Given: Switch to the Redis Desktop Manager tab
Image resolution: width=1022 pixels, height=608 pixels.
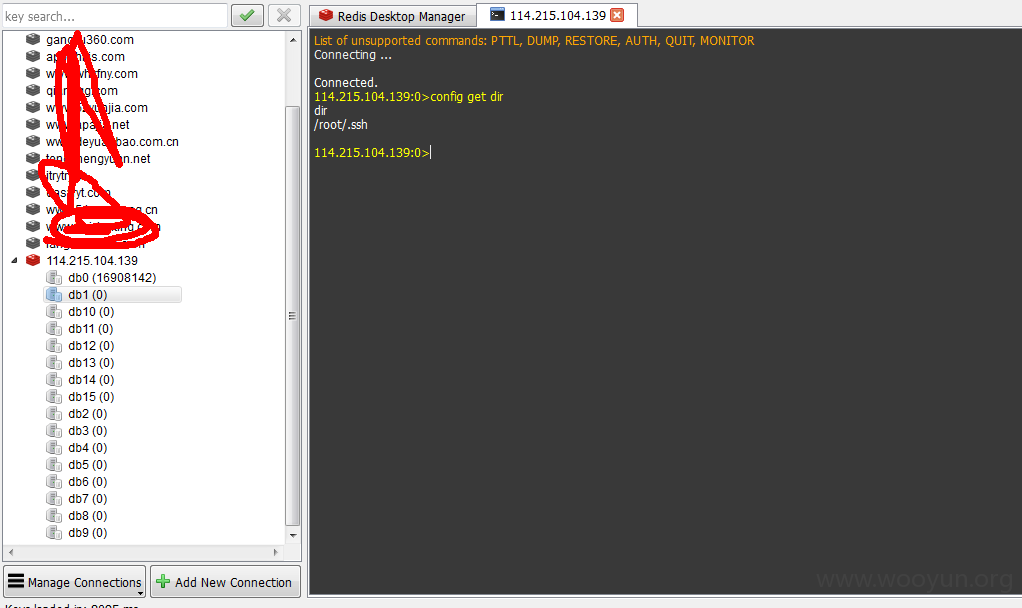Looking at the screenshot, I should coord(393,16).
